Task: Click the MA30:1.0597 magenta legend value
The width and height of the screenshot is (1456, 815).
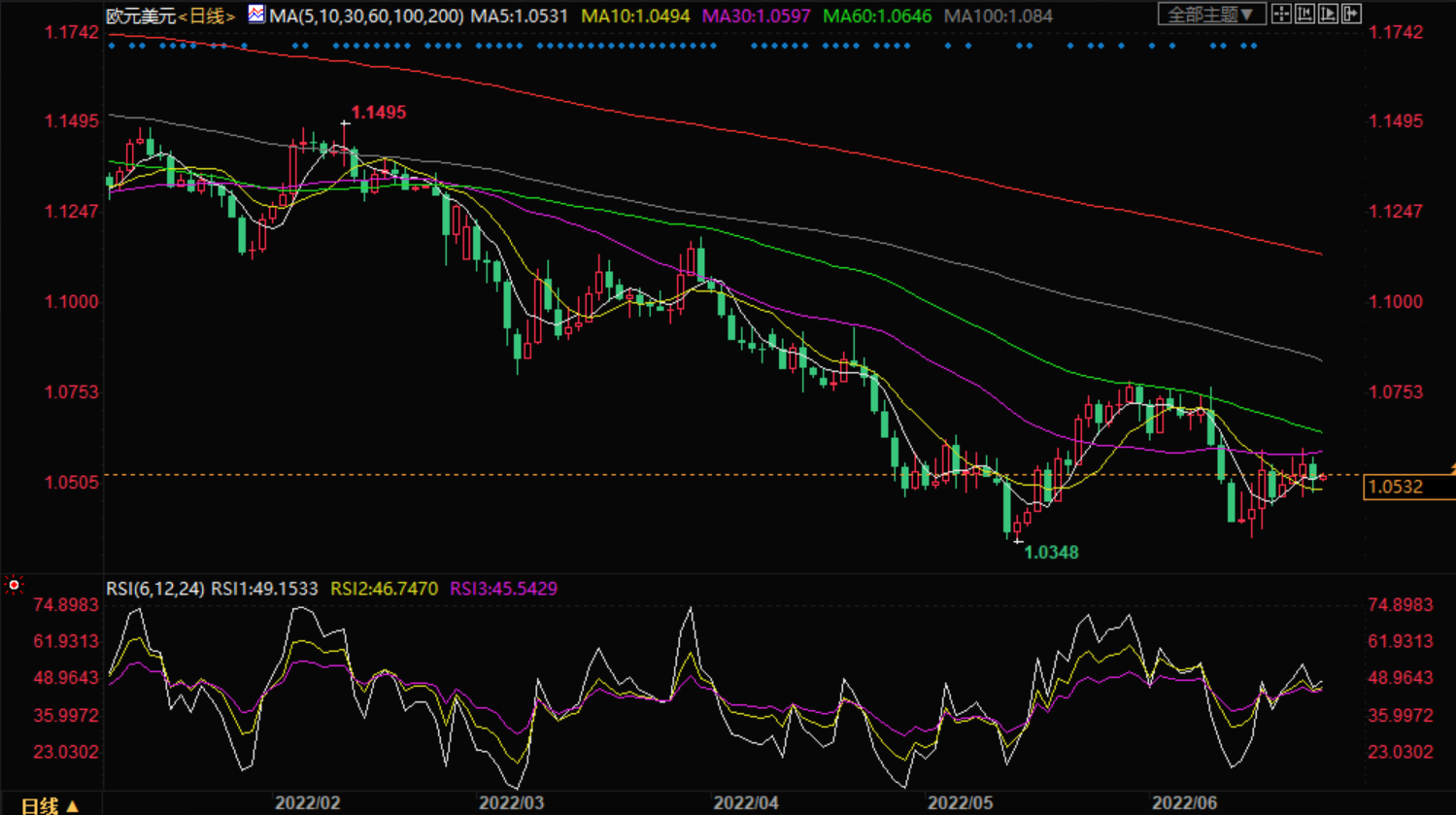Action: coord(756,17)
